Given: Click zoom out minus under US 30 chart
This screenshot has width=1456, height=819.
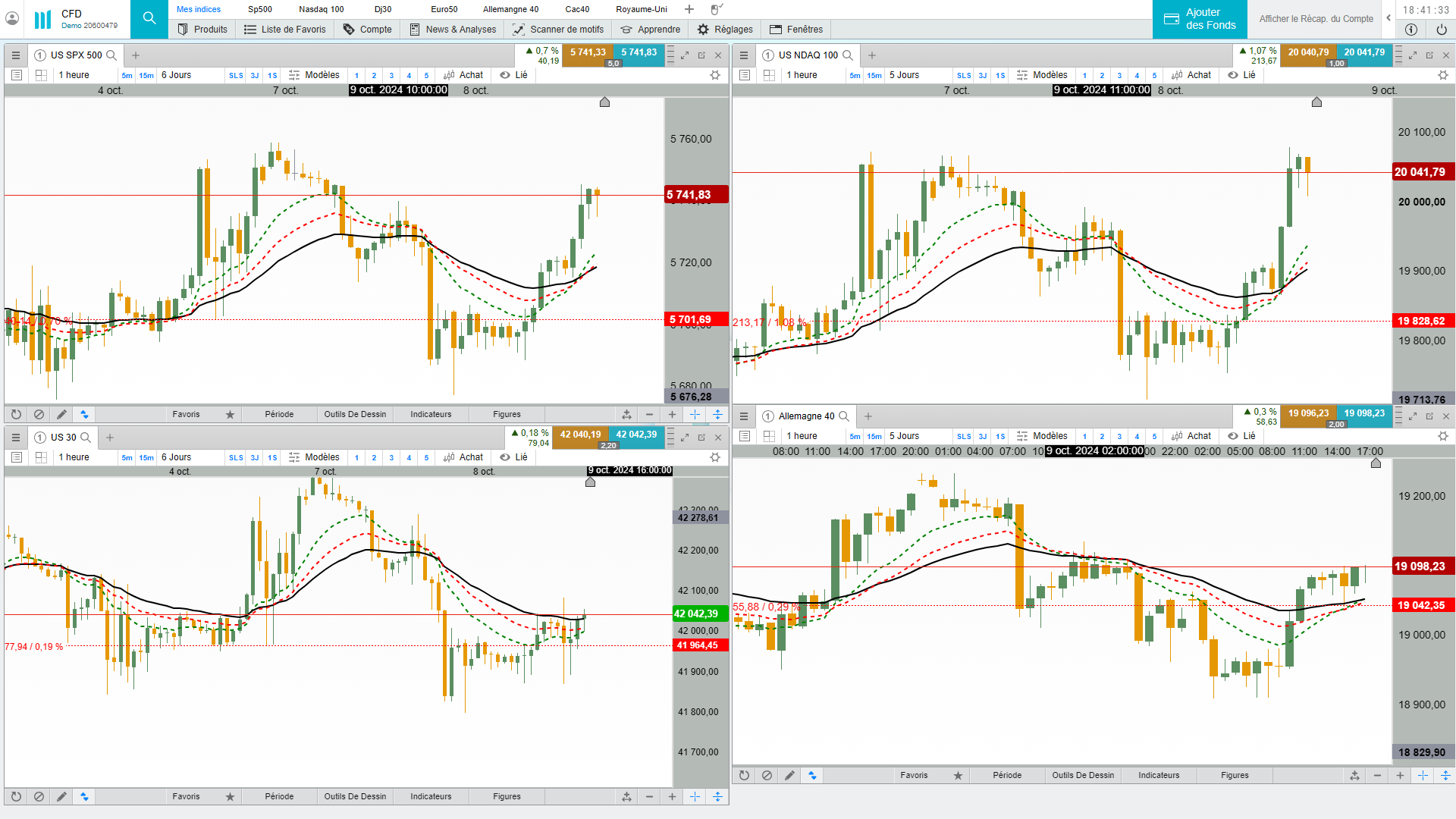Looking at the screenshot, I should (649, 796).
